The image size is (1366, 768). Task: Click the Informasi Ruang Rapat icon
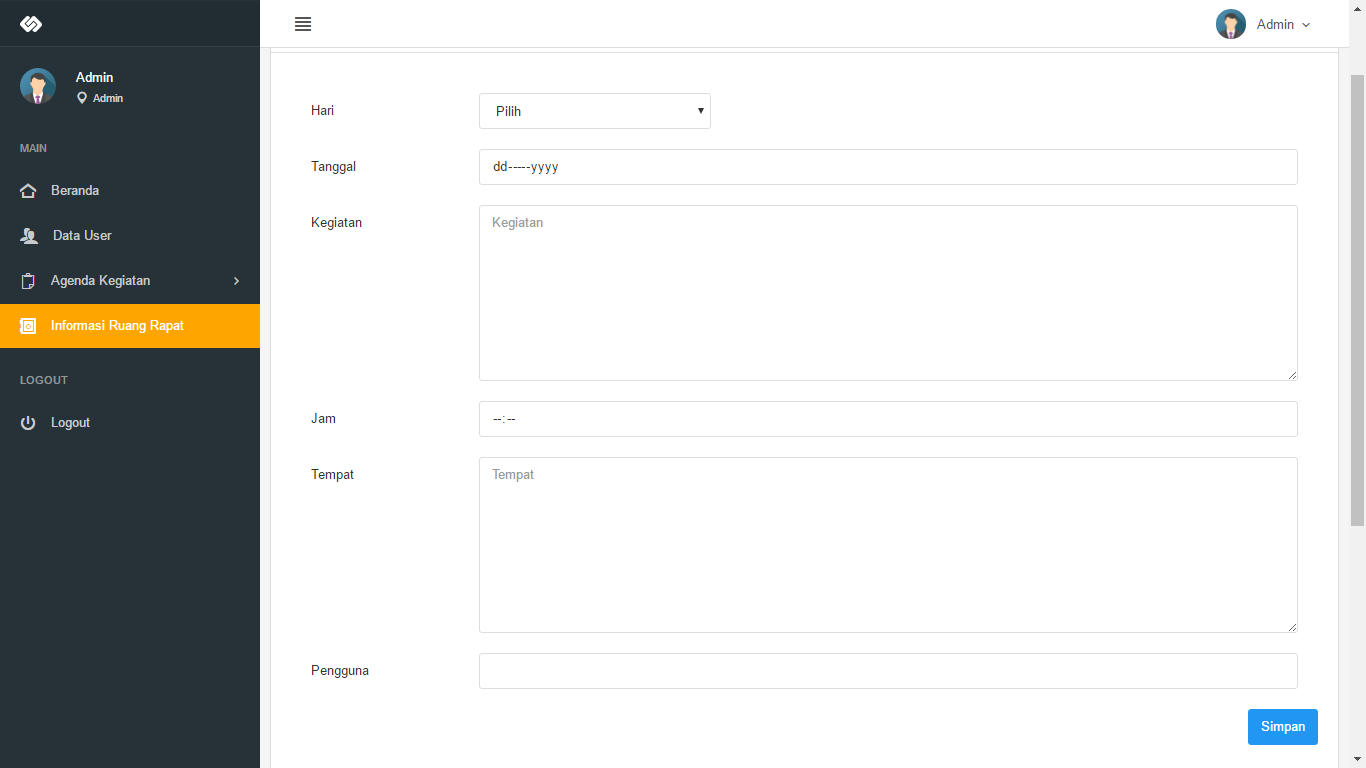click(28, 326)
